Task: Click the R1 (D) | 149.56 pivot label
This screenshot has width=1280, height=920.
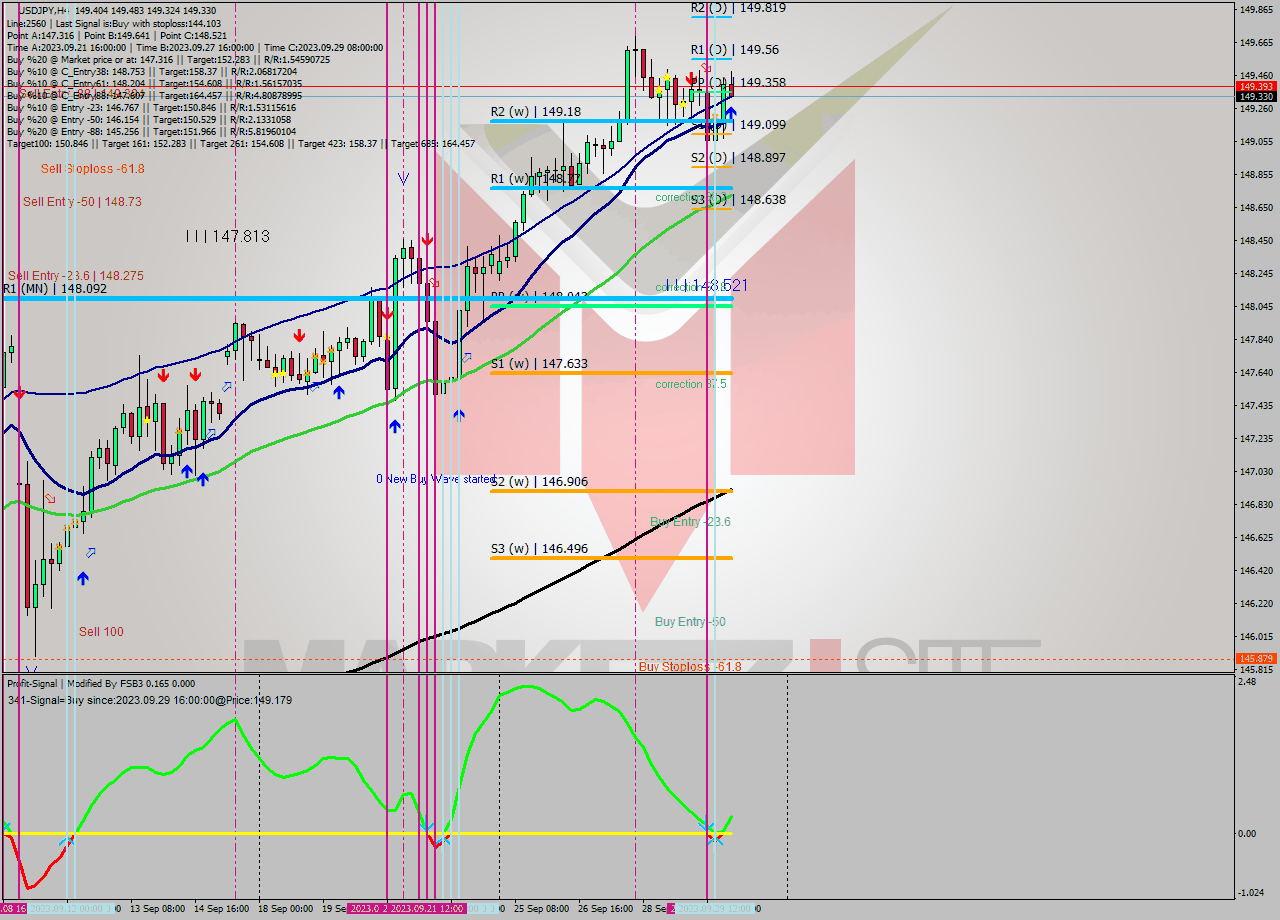Action: 735,49
